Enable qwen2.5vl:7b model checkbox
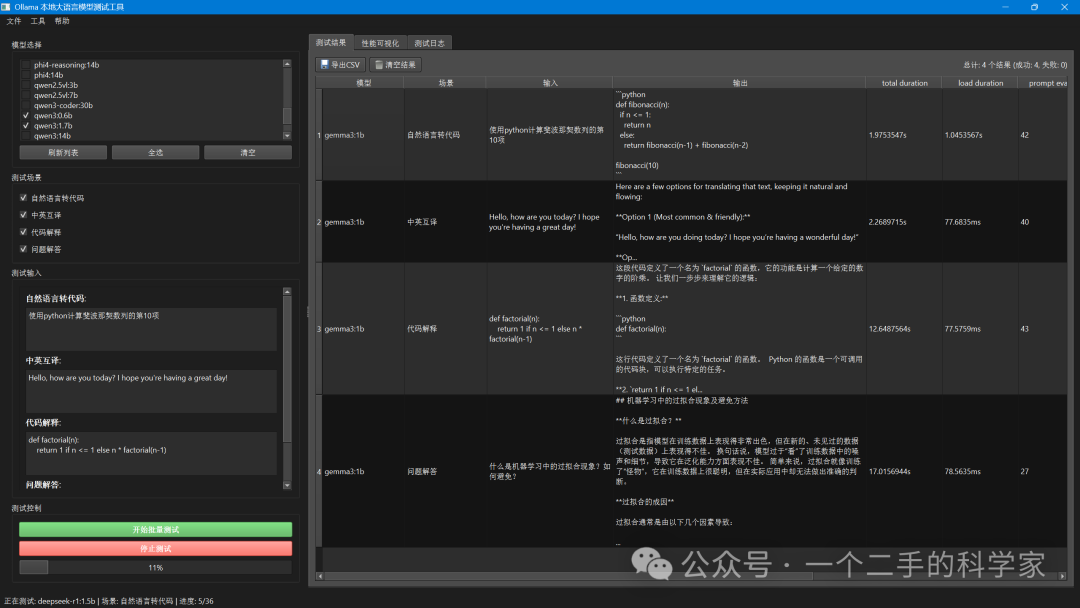 click(26, 95)
